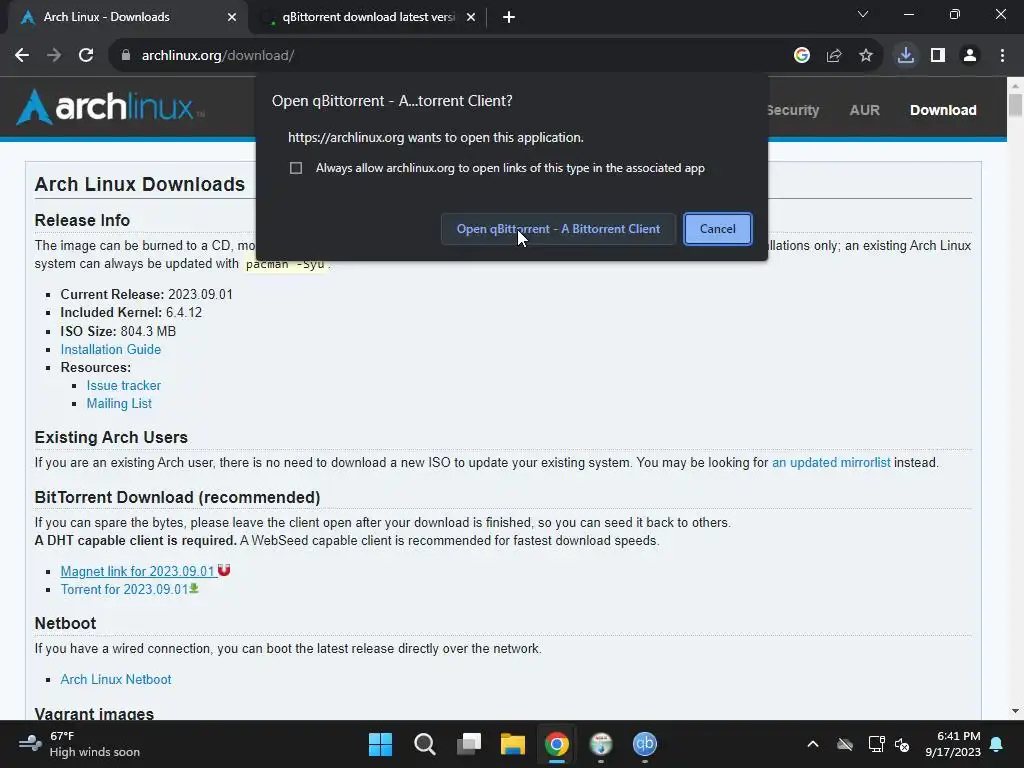Open a new browser tab
This screenshot has height=768, width=1024.
pyautogui.click(x=509, y=18)
